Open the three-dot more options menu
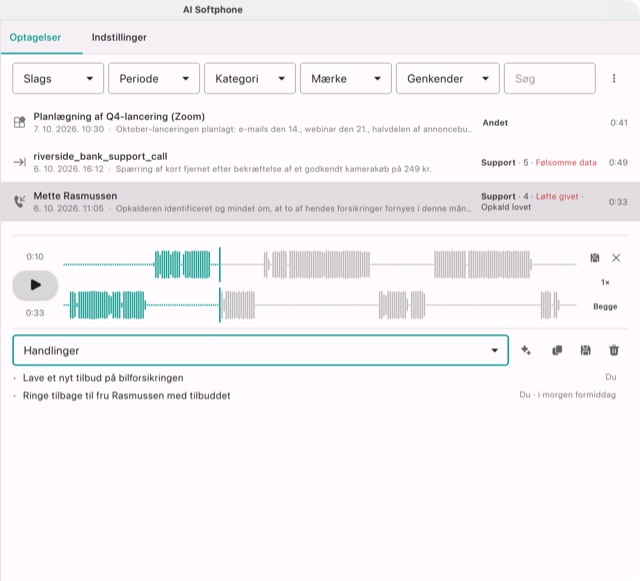Screen dimensions: 640x581 614,78
